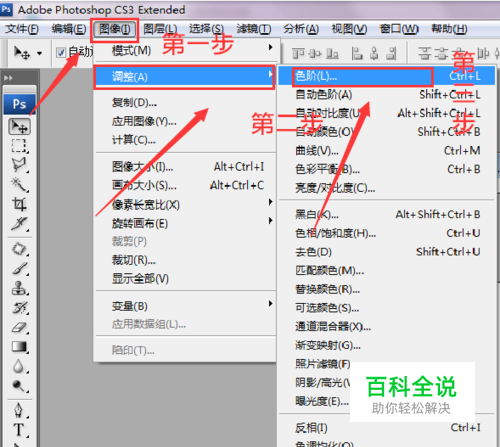The image size is (500, 447).
Task: Open the 选择(S) menu
Action: point(206,29)
